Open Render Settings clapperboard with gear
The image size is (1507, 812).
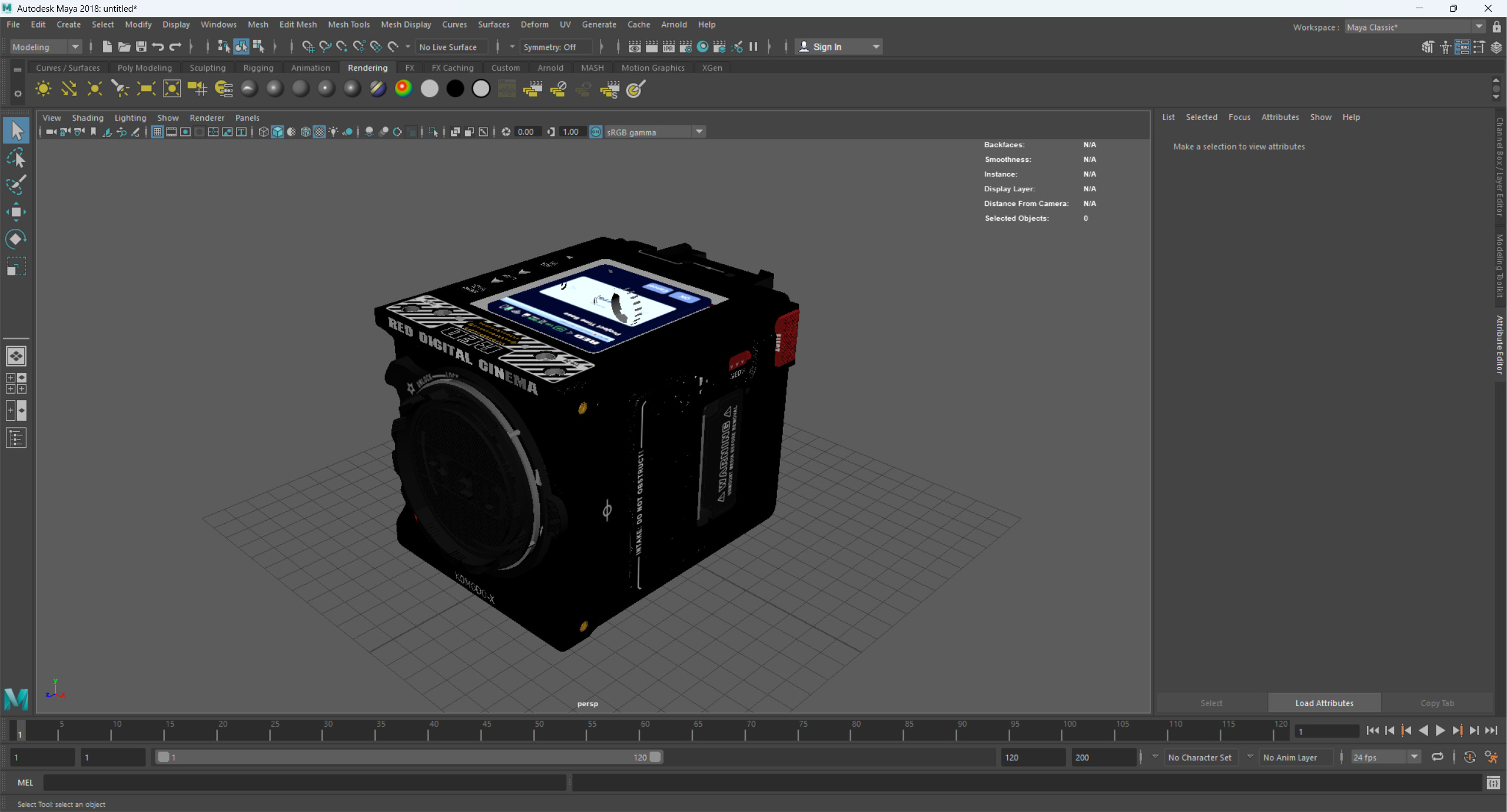coord(686,46)
